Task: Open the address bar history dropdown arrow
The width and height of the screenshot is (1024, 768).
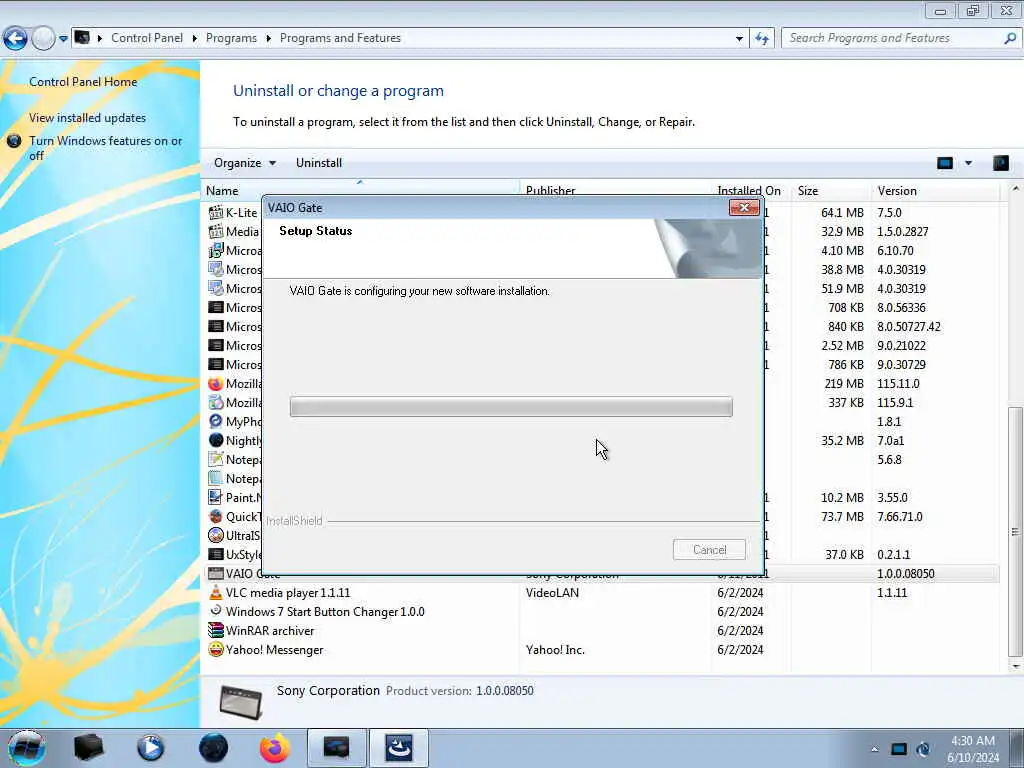Action: click(739, 39)
